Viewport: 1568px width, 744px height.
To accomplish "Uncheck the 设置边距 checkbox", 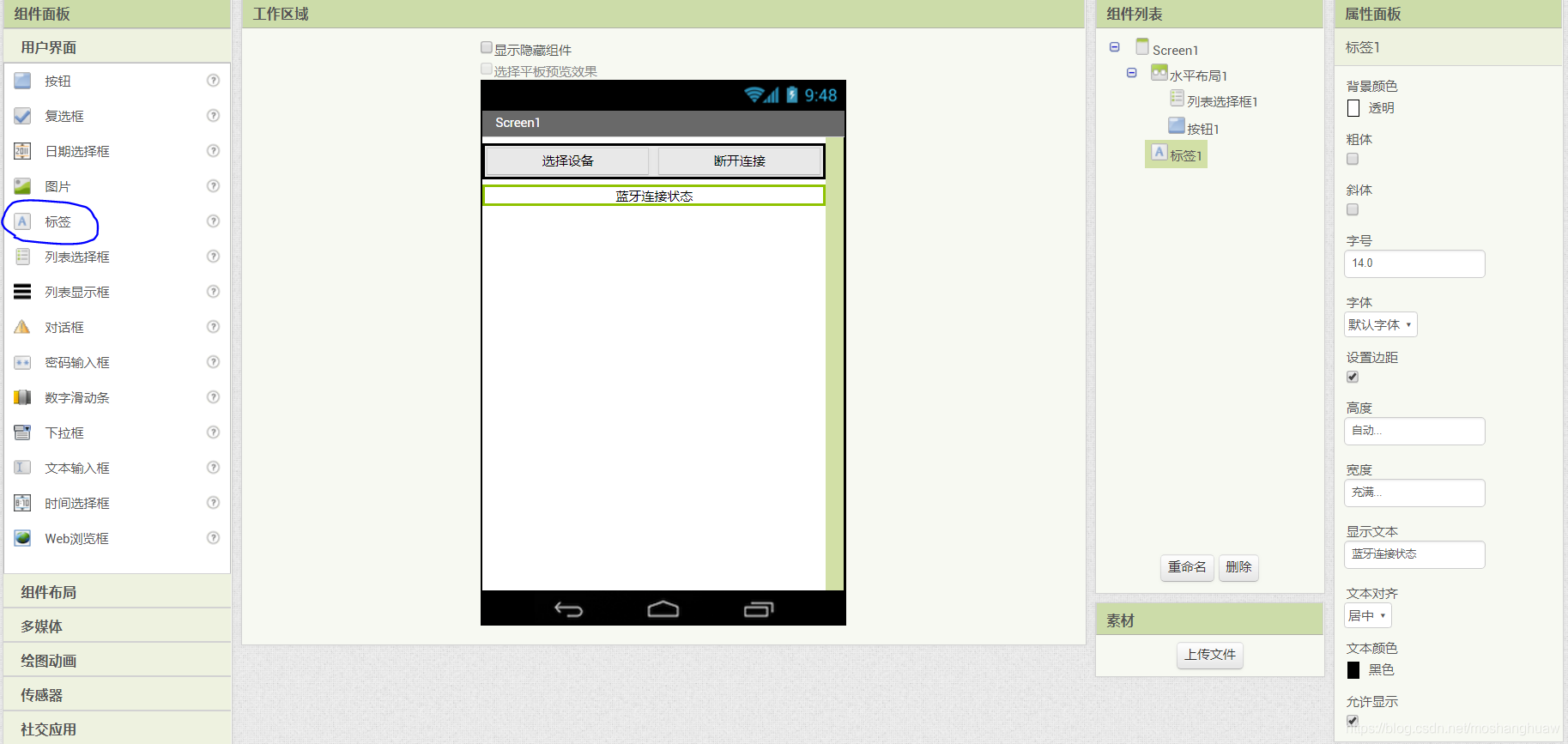I will coord(1353,377).
